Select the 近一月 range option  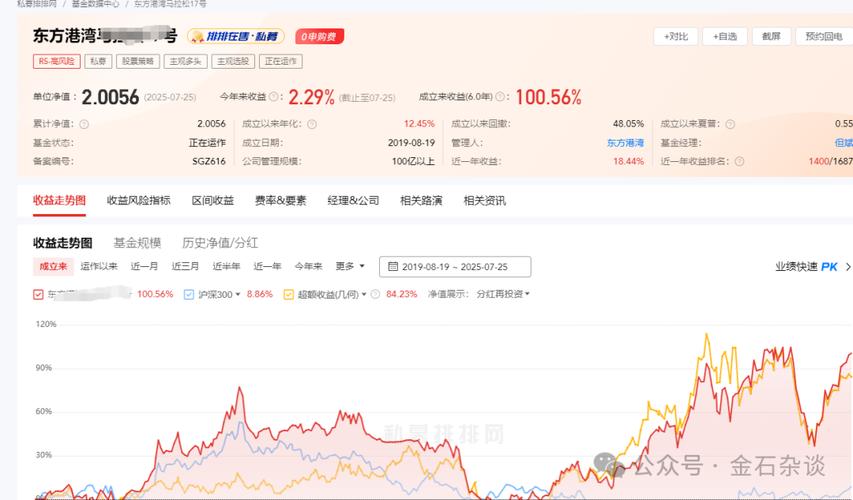144,266
